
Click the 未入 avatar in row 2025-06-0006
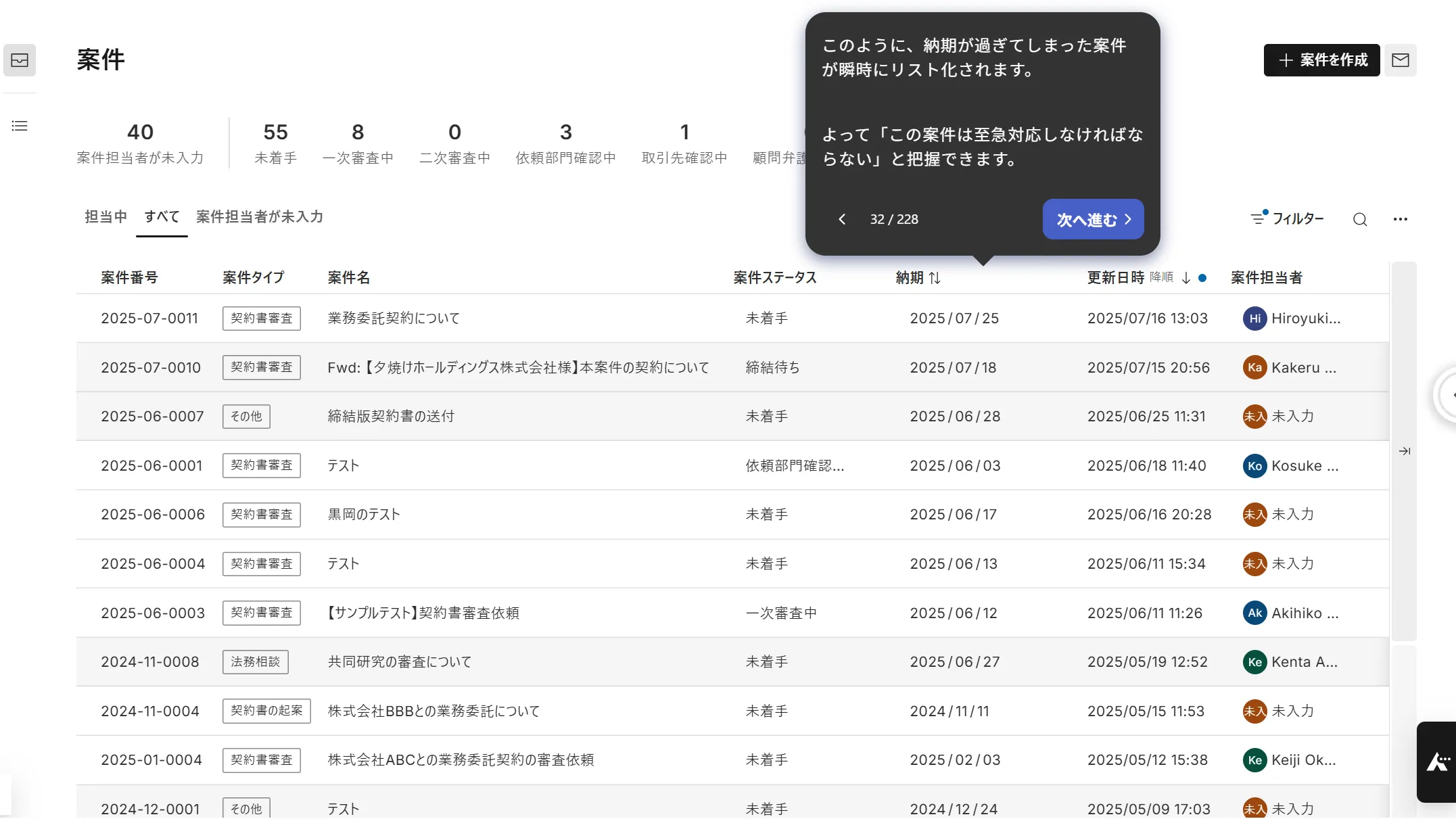[x=1254, y=515]
